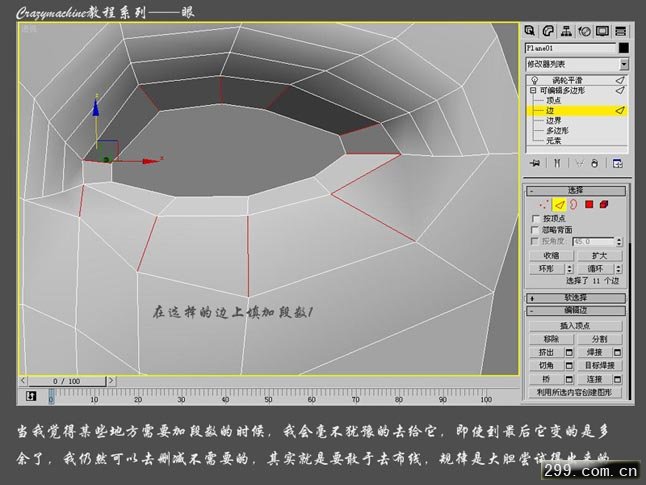The height and width of the screenshot is (485, 646).
Task: Toggle 按角度 checkbox
Action: pos(535,241)
